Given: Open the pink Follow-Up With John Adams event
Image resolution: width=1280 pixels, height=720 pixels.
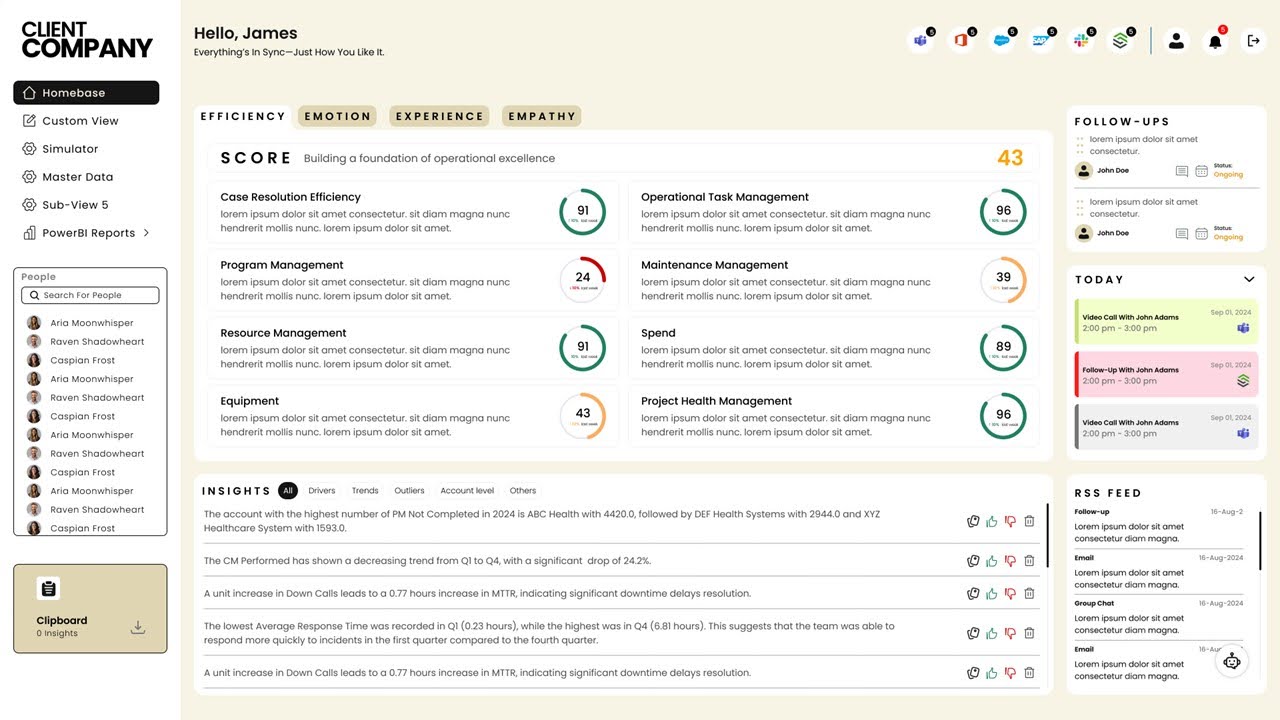Looking at the screenshot, I should click(x=1166, y=375).
